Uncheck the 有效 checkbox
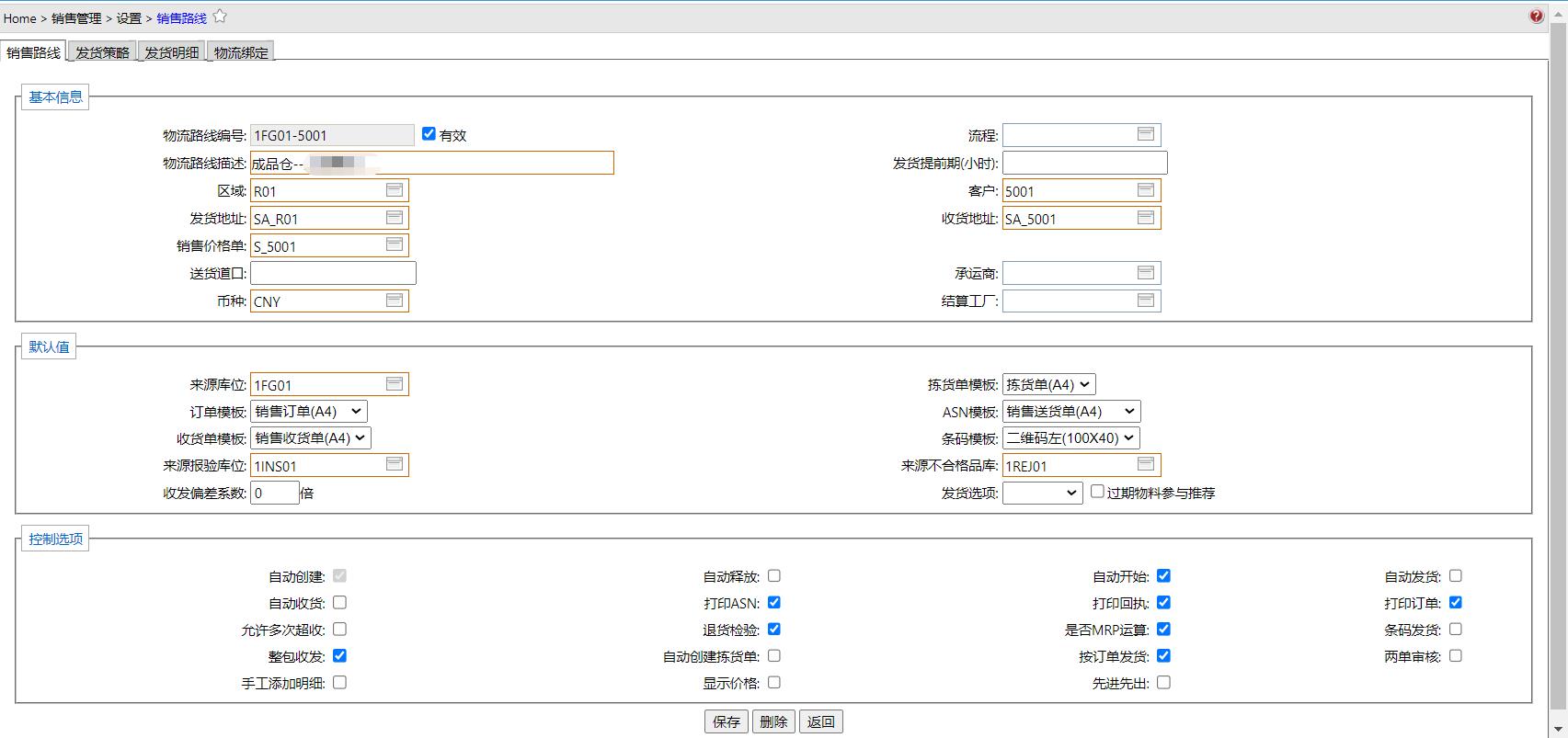The image size is (1568, 738). (x=429, y=134)
